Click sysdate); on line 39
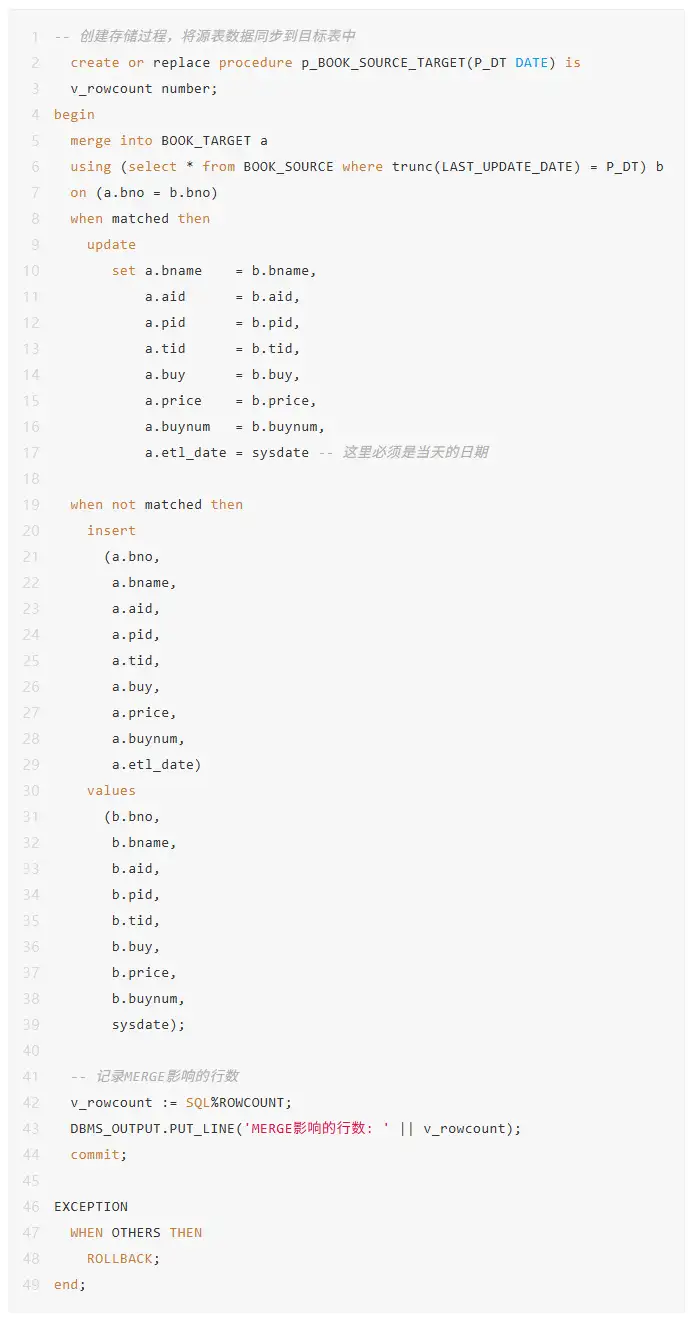This screenshot has height=1328, width=693. point(148,1024)
